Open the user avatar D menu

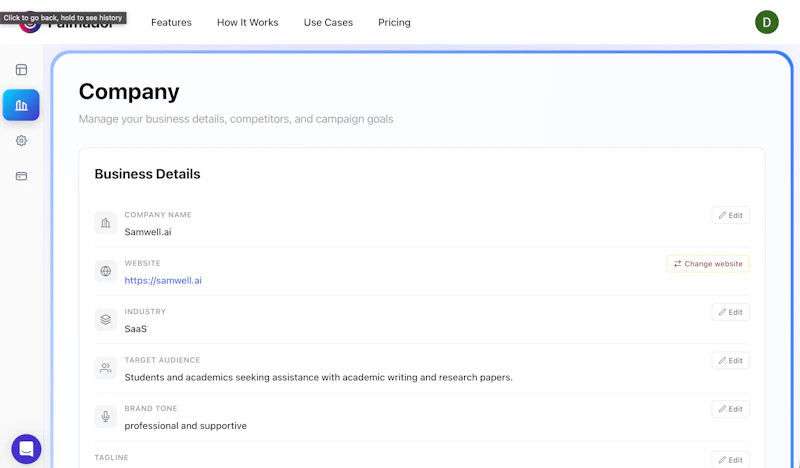(766, 22)
